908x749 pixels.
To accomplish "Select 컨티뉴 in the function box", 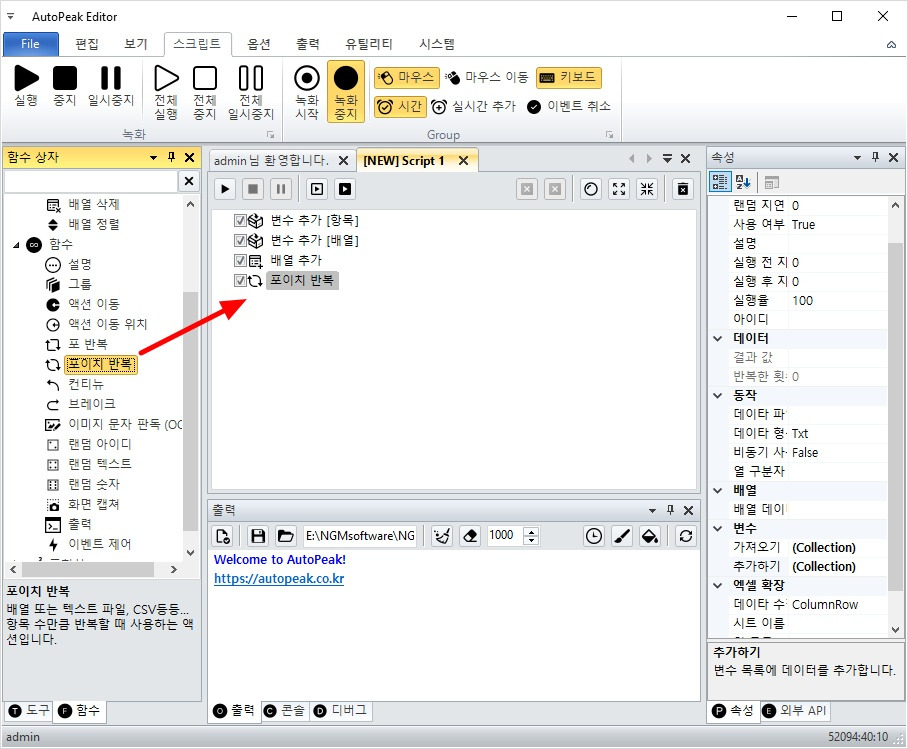I will tap(86, 384).
